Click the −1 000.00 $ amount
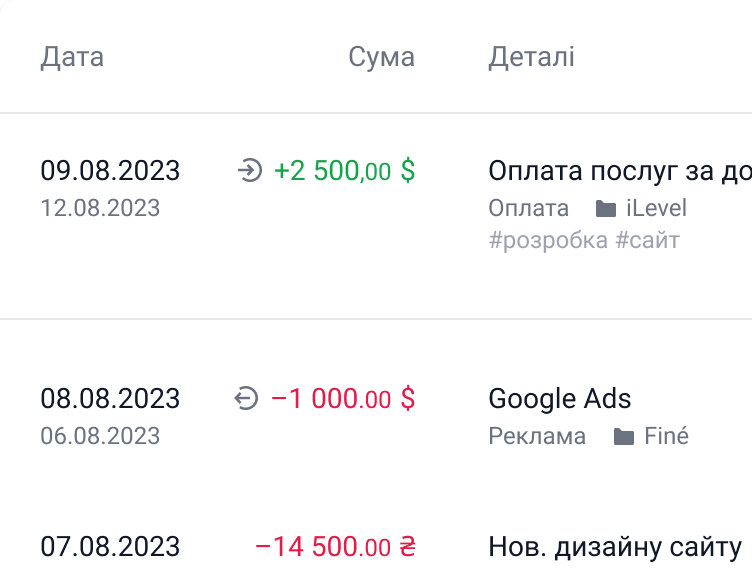 343,399
